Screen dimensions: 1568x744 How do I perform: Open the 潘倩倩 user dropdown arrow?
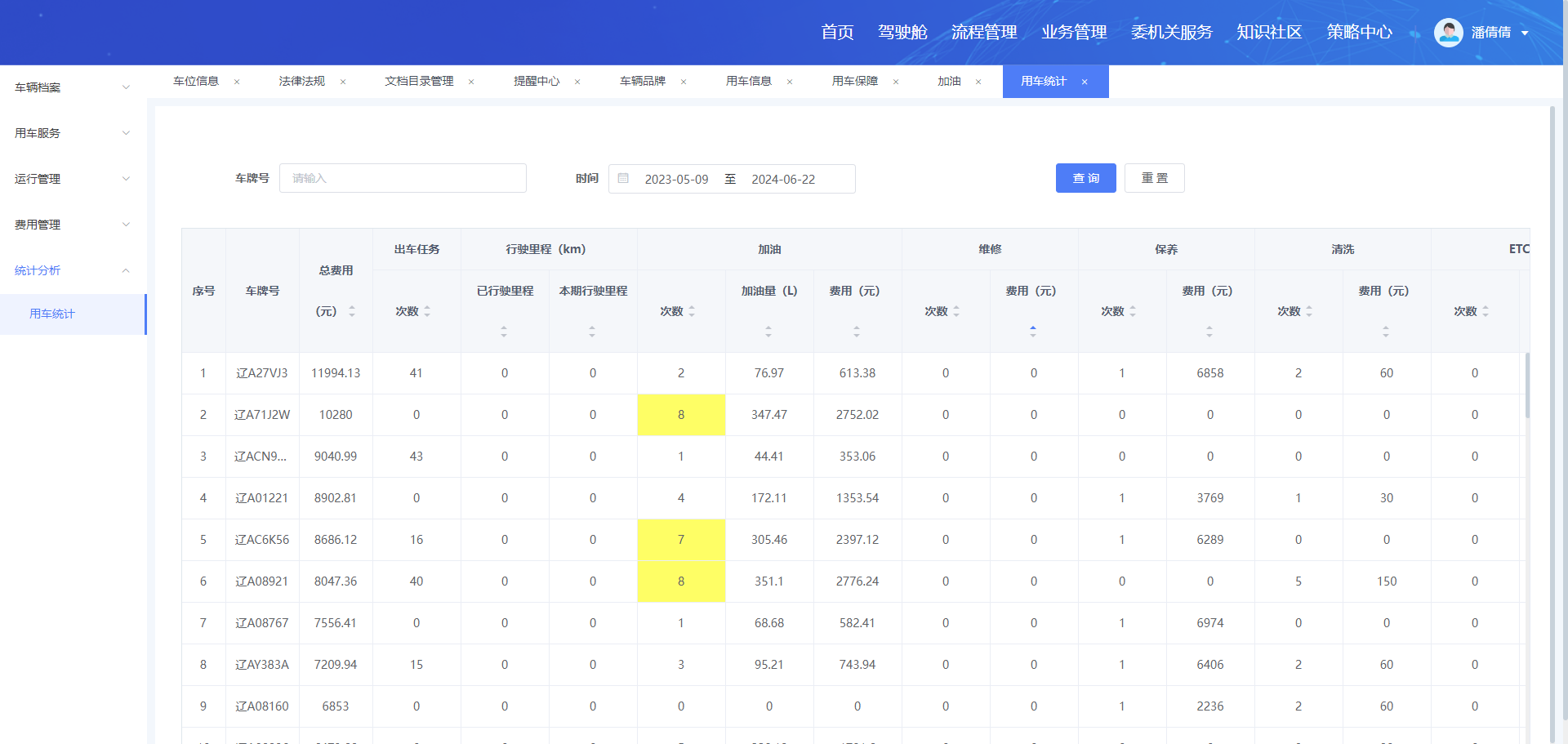1525,33
